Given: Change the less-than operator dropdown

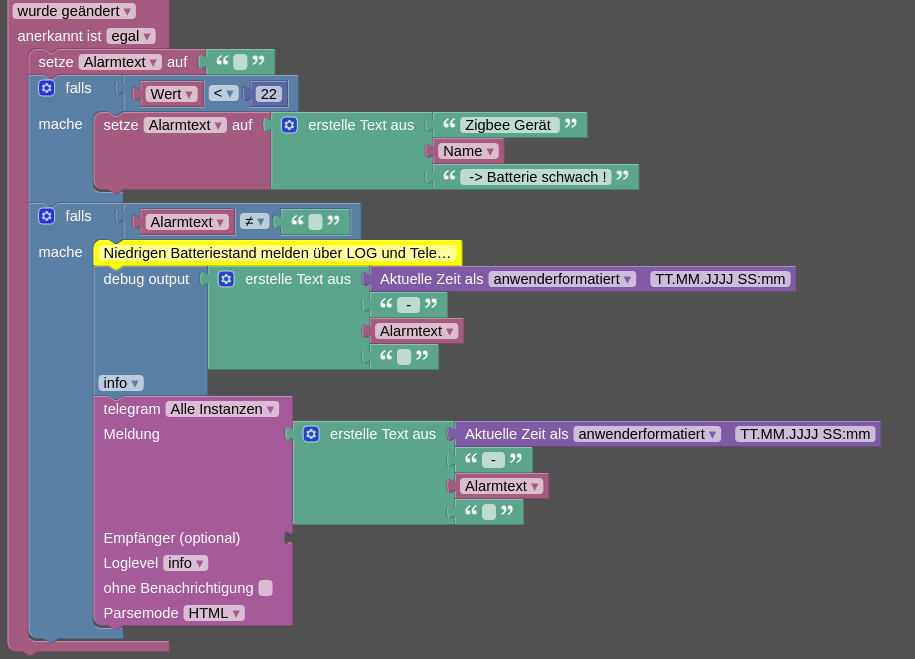Looking at the screenshot, I should click(x=223, y=93).
